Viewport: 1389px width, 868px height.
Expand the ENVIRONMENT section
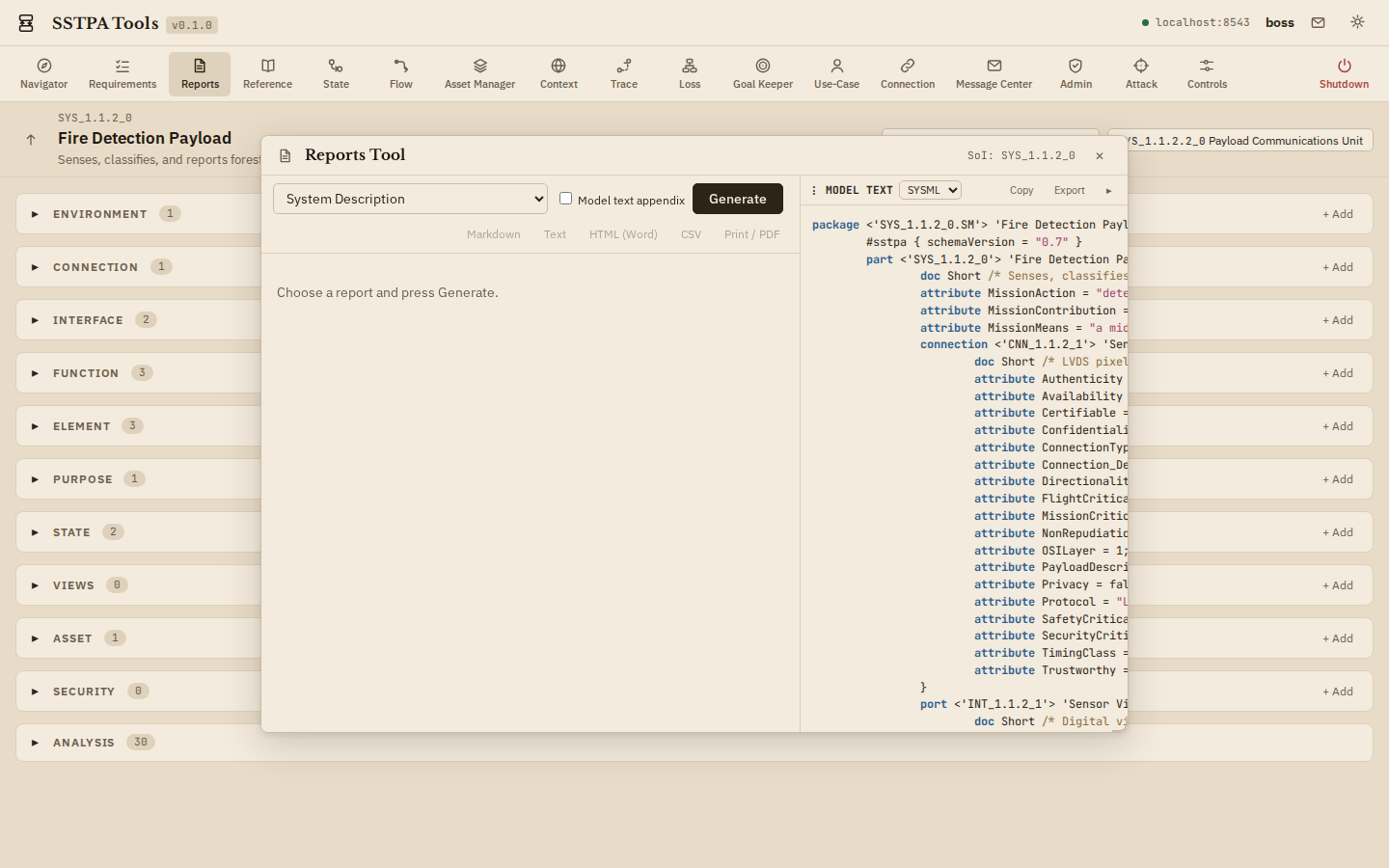coord(35,214)
